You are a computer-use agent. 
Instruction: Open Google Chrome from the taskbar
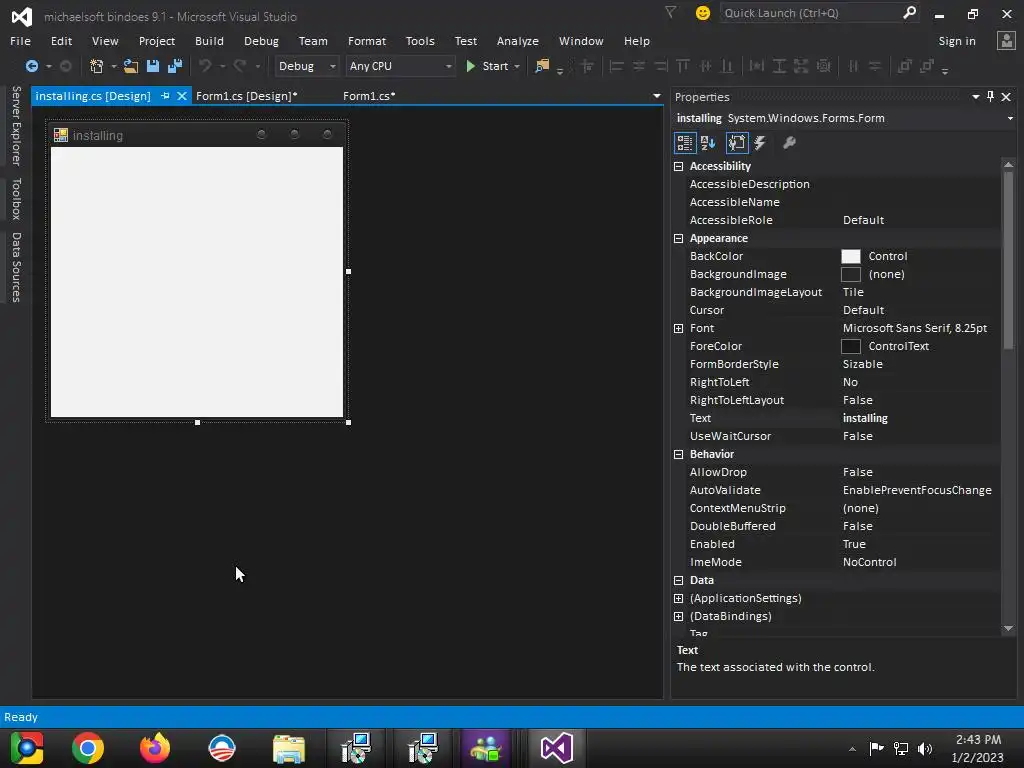coord(88,748)
